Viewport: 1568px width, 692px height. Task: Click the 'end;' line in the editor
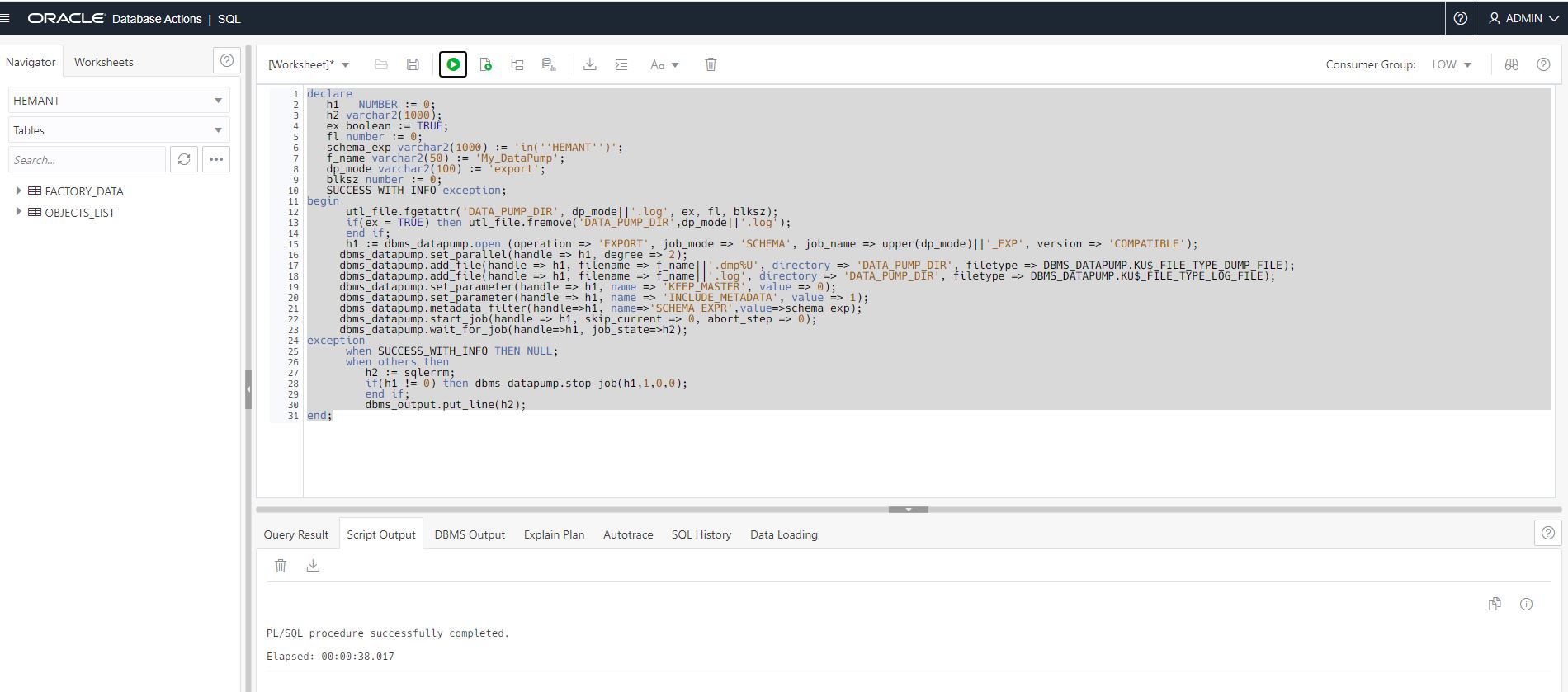point(319,416)
